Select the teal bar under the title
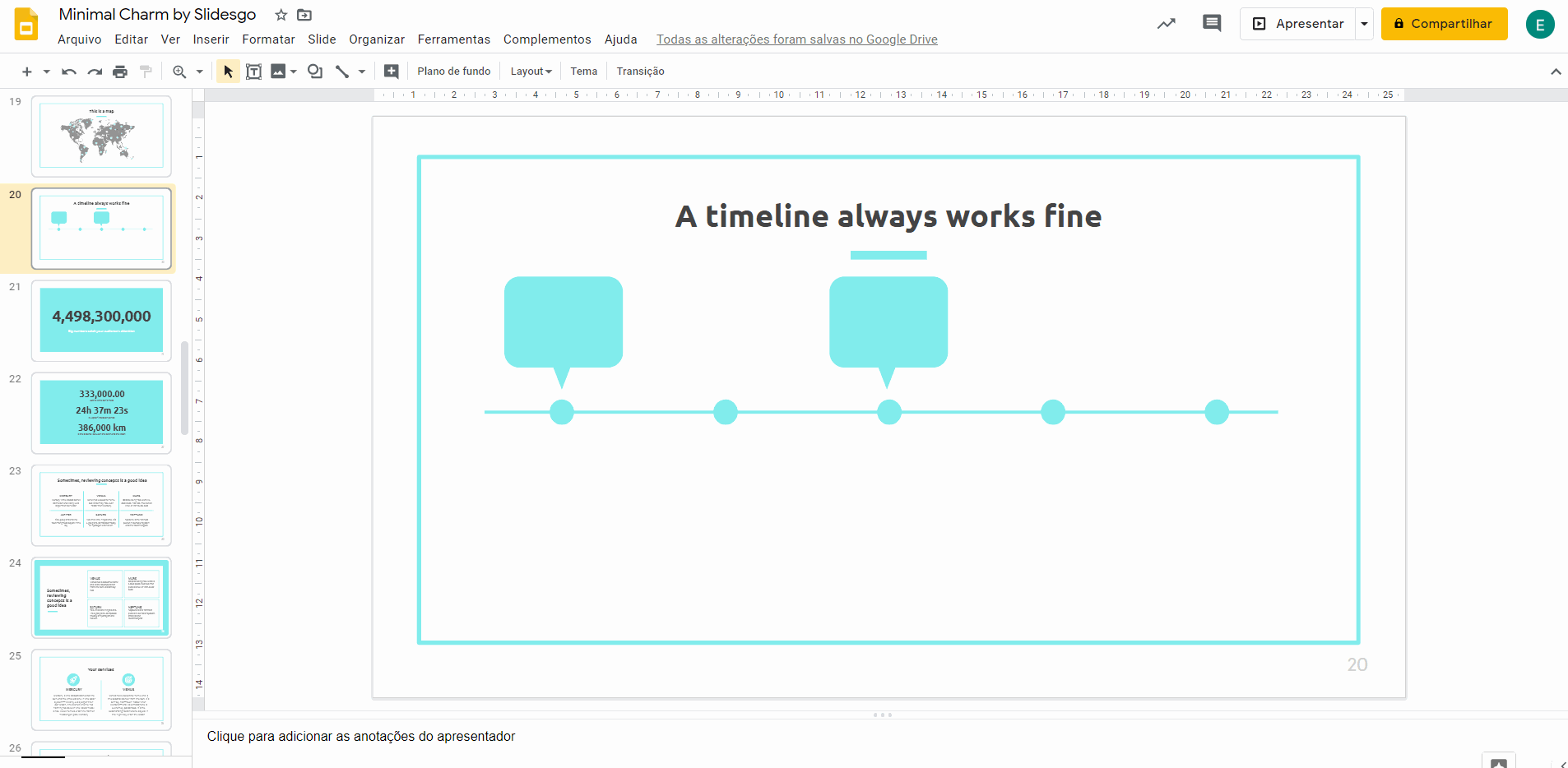 pyautogui.click(x=888, y=255)
